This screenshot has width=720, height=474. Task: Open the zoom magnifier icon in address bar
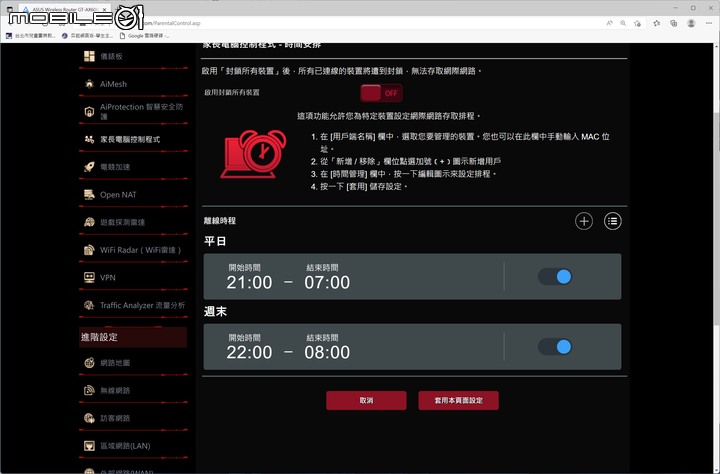point(623,23)
